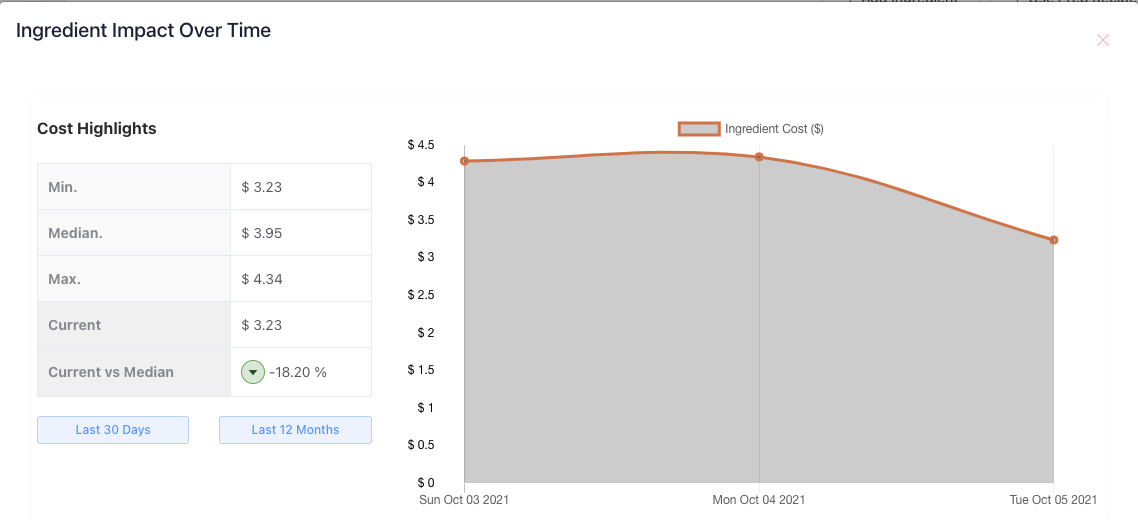Click the Tue Oct 05 2021 axis label
1138x520 pixels.
[x=1052, y=499]
